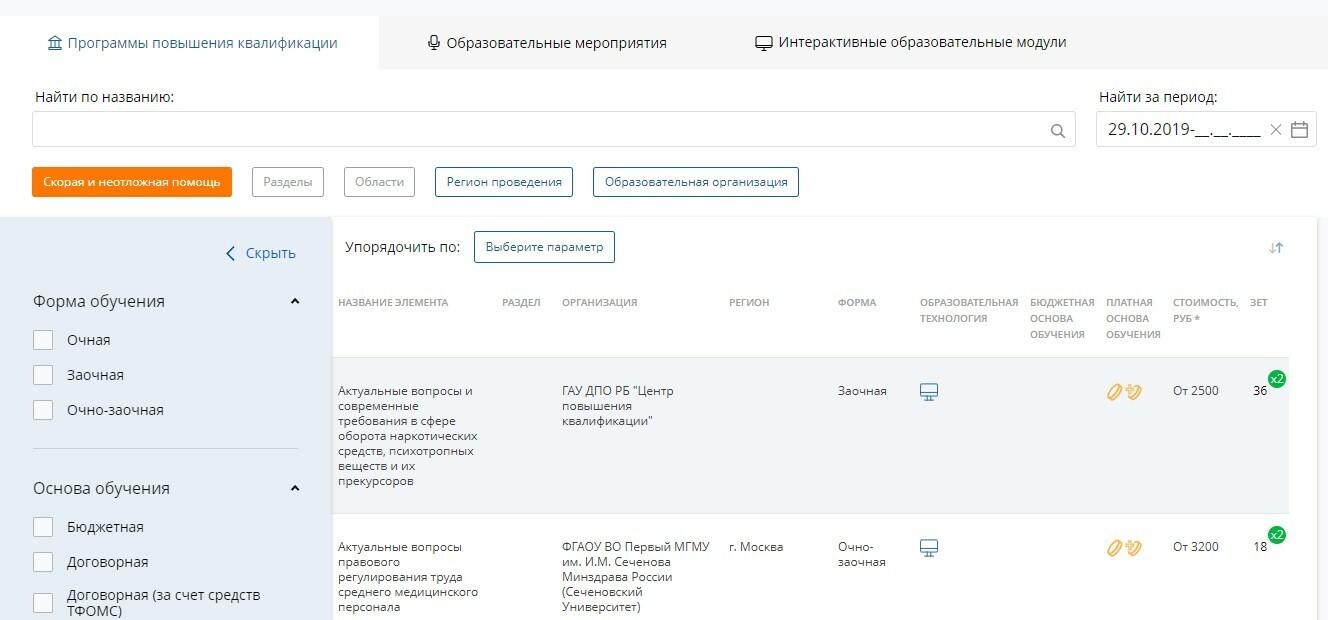Collapse the Форма обучения section

[295, 301]
